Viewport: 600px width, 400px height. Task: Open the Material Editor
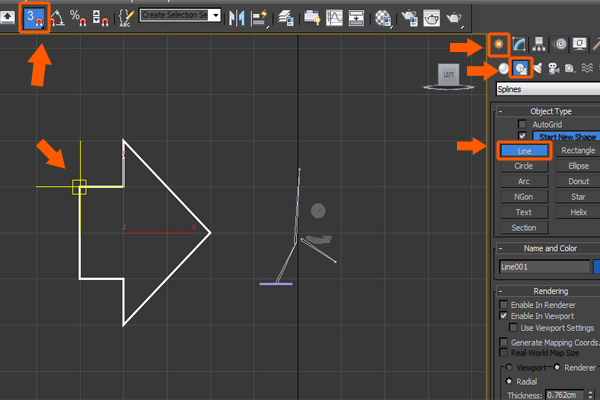(383, 18)
